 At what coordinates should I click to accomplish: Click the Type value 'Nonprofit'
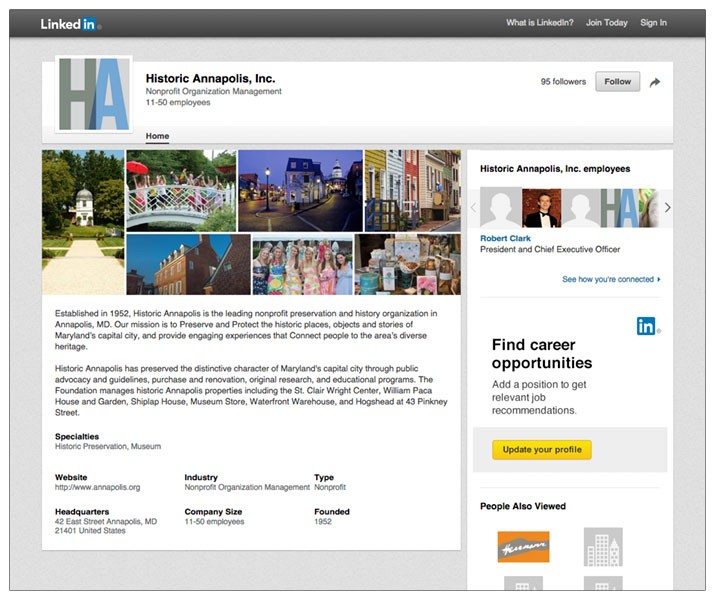tap(330, 487)
